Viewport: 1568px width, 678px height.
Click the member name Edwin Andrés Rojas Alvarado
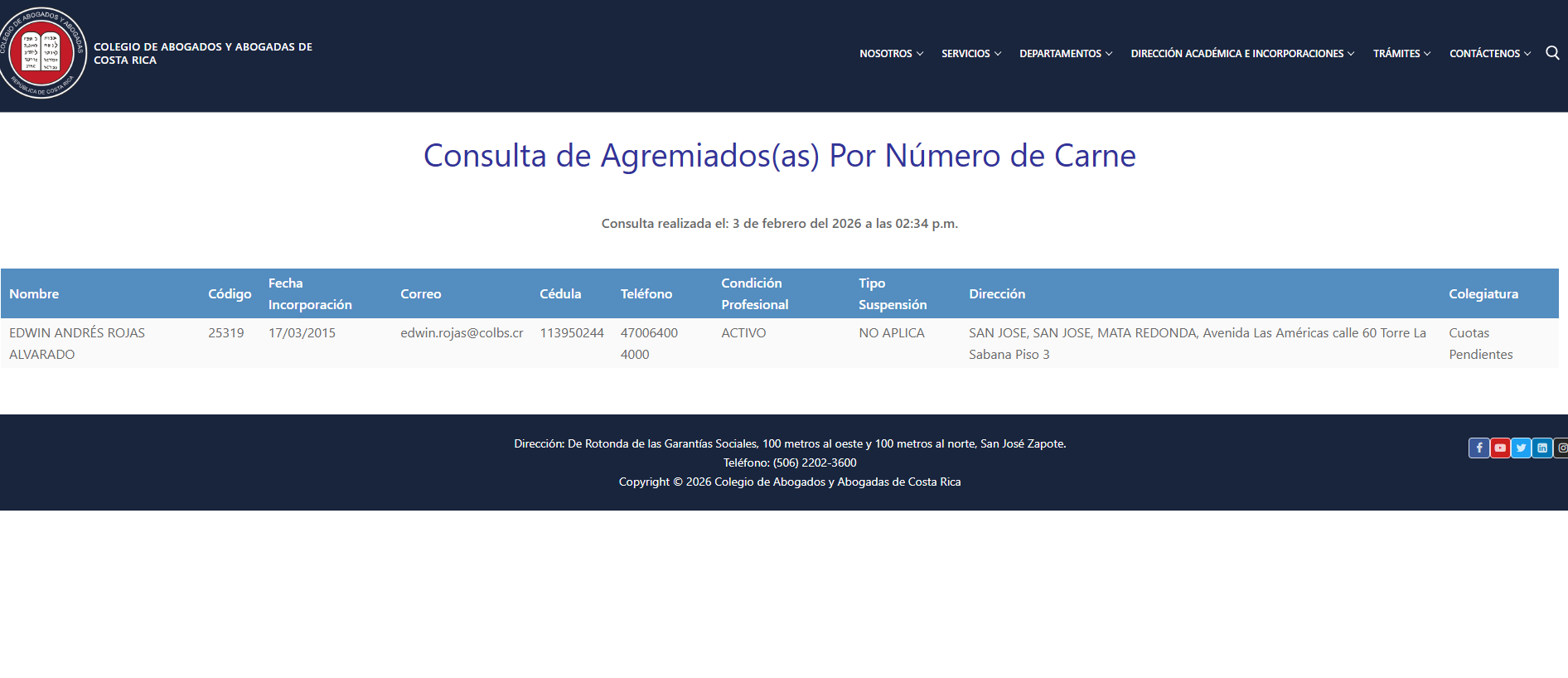pyautogui.click(x=76, y=343)
